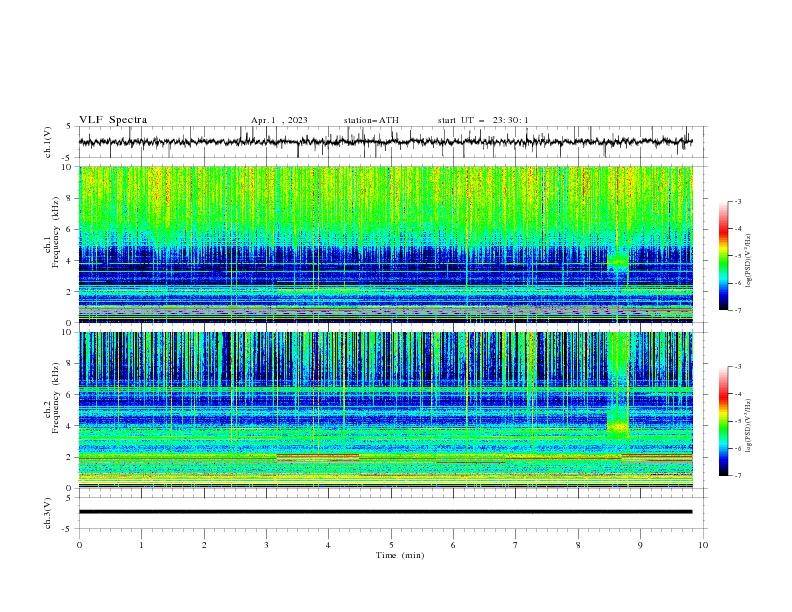Click the ch.1 color scale bar

point(723,256)
